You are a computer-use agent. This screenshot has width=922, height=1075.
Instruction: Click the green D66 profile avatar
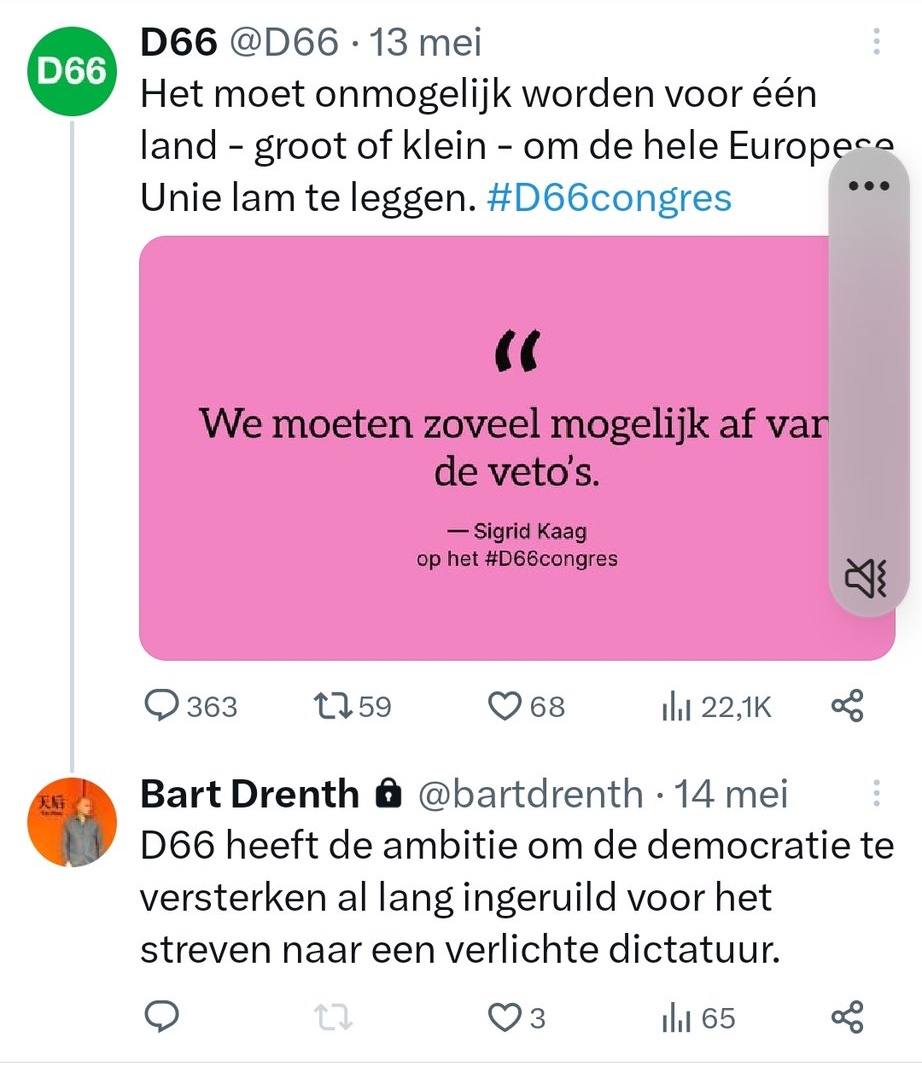(71, 71)
